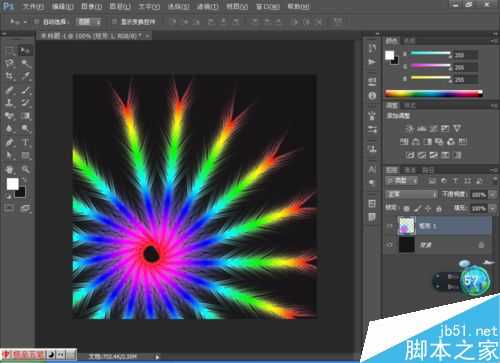Viewport: 500px width, 363px height.
Task: Select the History Brush tool
Action: pos(25,103)
